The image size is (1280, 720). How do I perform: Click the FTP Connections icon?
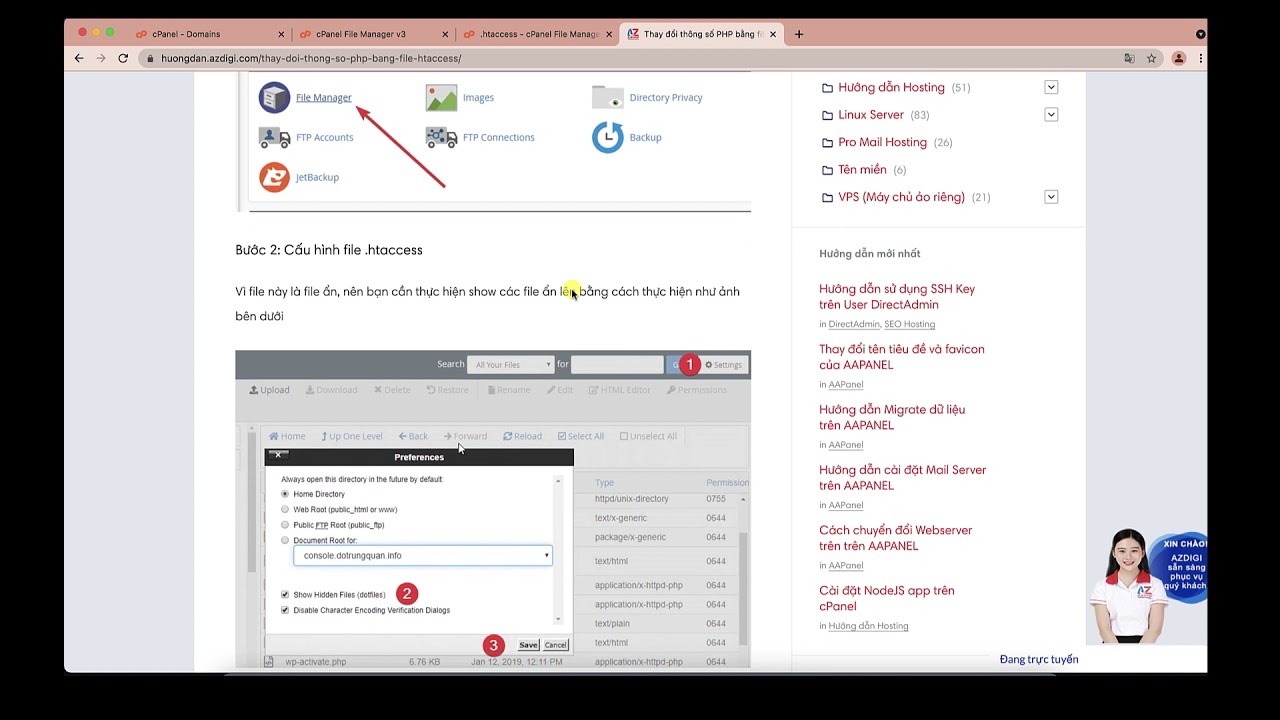tap(441, 137)
